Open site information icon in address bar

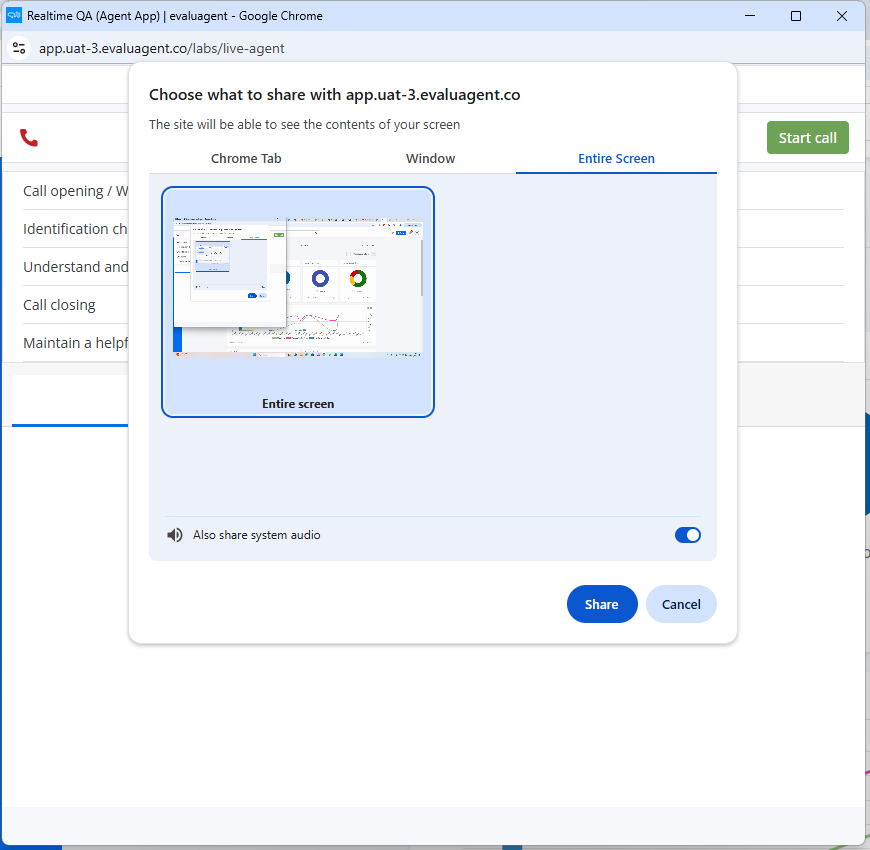[x=19, y=48]
